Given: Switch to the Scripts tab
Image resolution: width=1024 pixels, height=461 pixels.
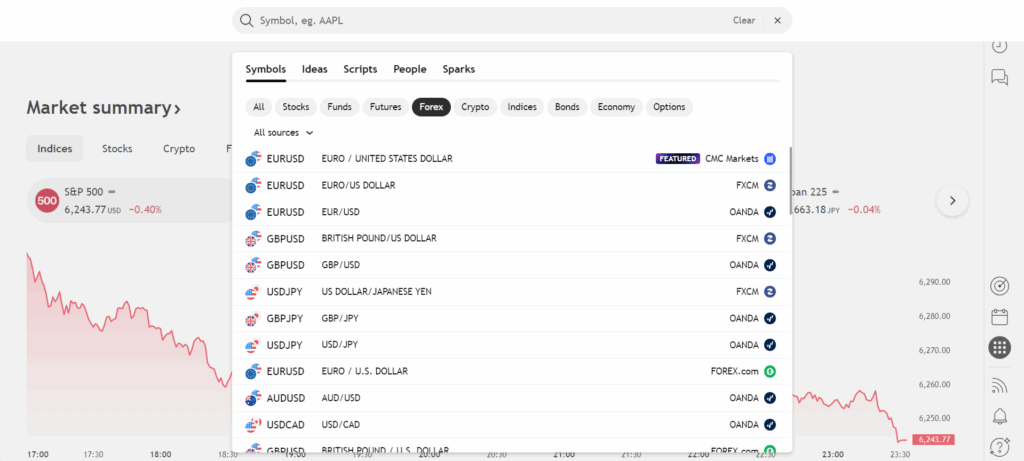Looking at the screenshot, I should (360, 69).
